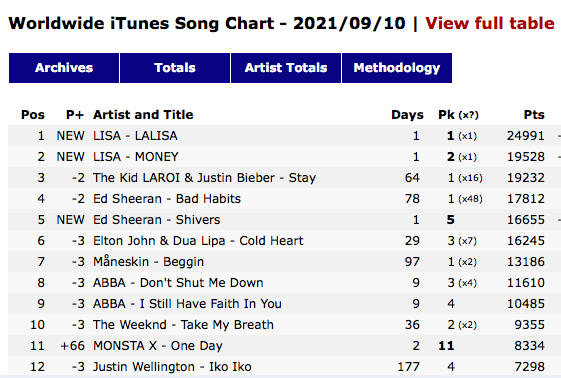The height and width of the screenshot is (378, 561).
Task: Click the Pts column header
Action: (534, 115)
